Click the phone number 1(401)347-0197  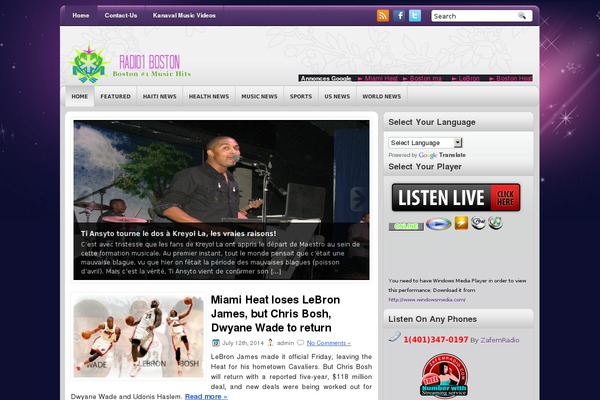(436, 340)
